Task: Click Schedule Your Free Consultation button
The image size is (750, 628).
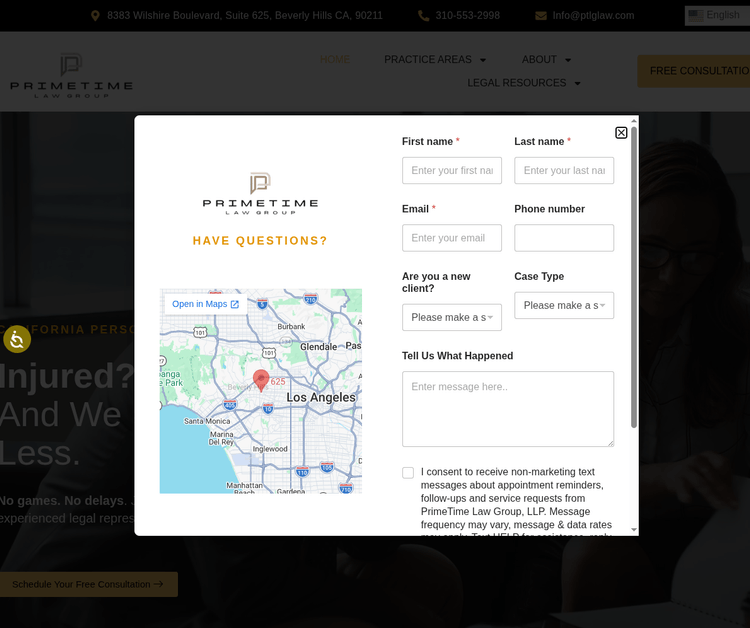Action: 88,584
